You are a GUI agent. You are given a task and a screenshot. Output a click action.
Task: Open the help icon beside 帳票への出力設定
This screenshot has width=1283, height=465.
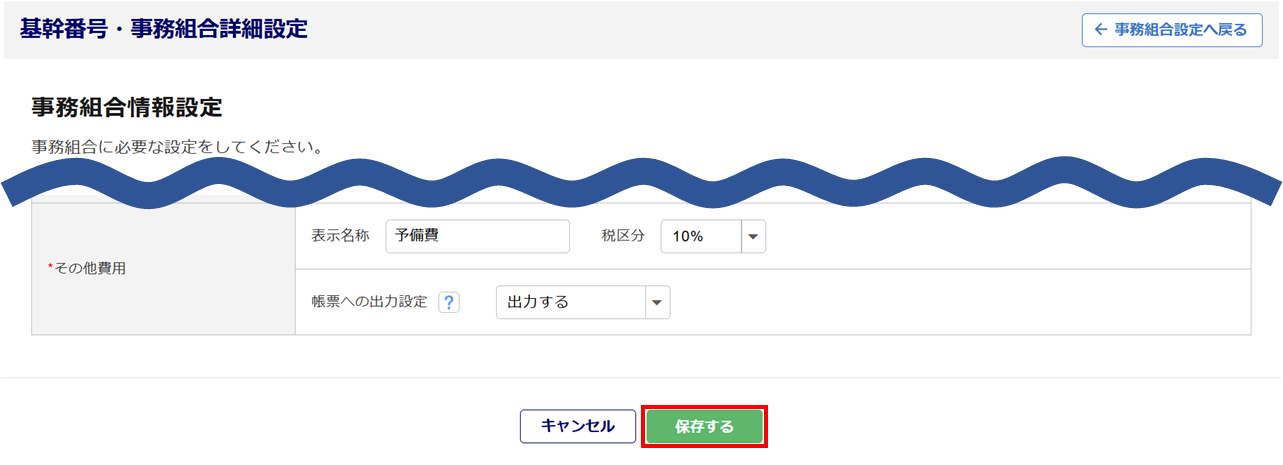pos(449,303)
